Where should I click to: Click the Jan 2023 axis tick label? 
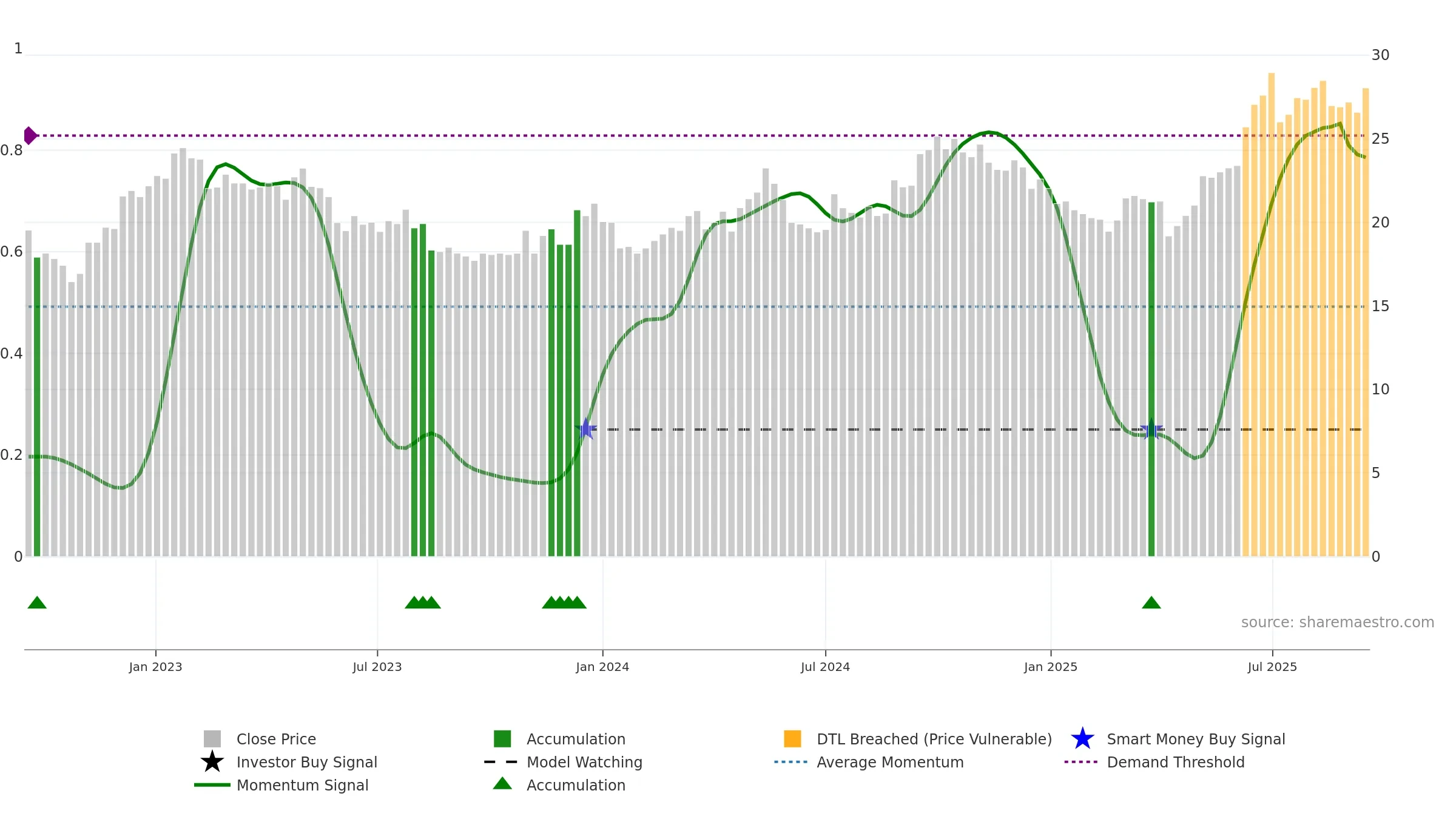(155, 667)
